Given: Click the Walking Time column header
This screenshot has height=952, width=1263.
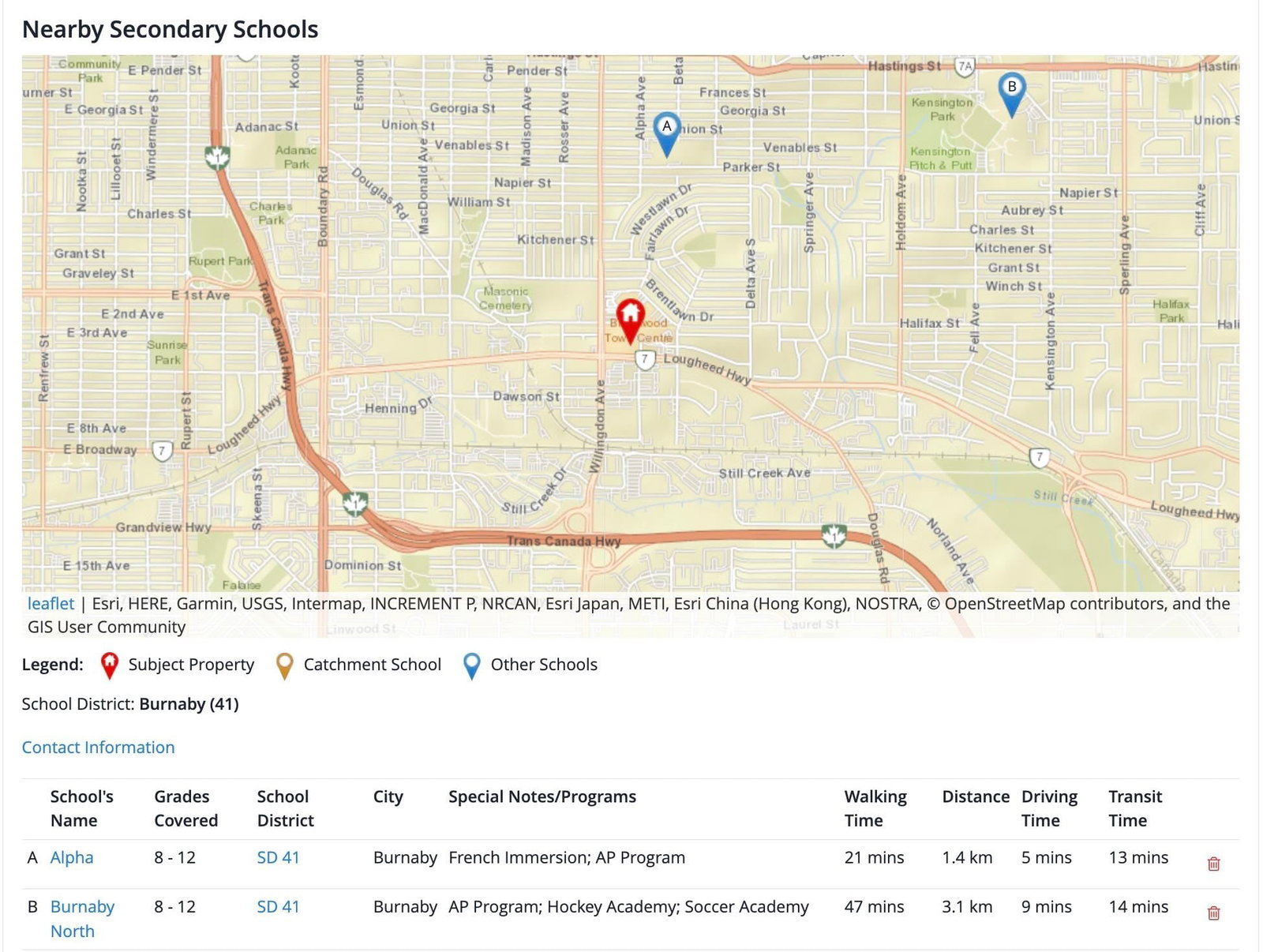Looking at the screenshot, I should (x=875, y=808).
